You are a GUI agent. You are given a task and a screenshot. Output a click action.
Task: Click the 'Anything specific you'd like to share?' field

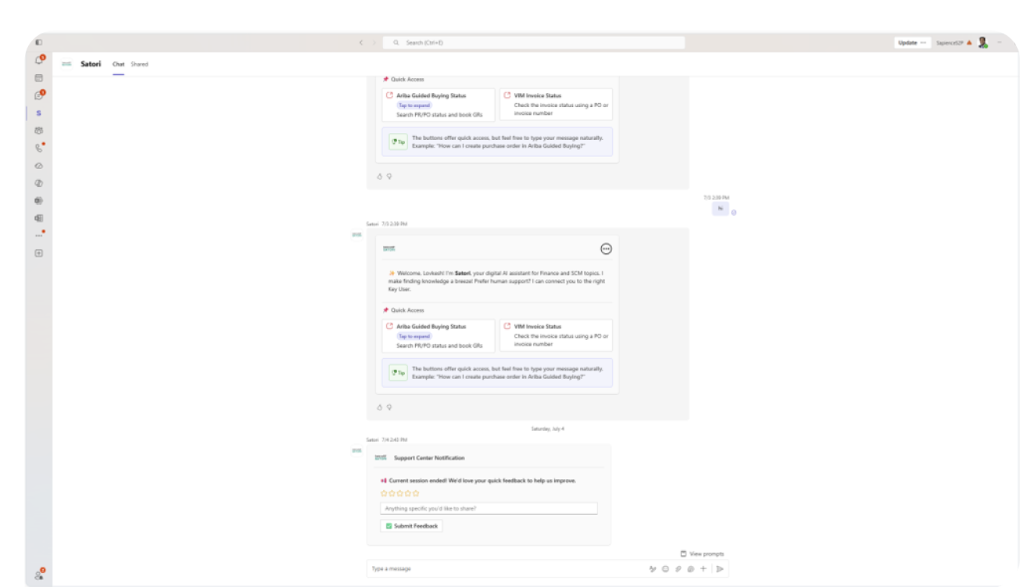pyautogui.click(x=488, y=508)
